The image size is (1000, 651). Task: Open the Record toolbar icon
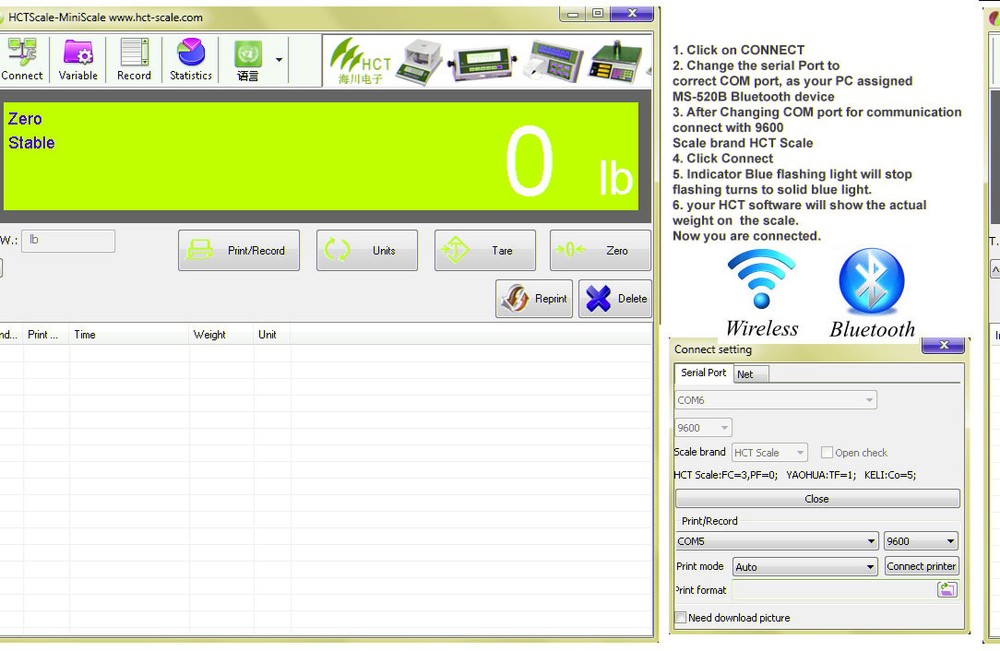[134, 60]
